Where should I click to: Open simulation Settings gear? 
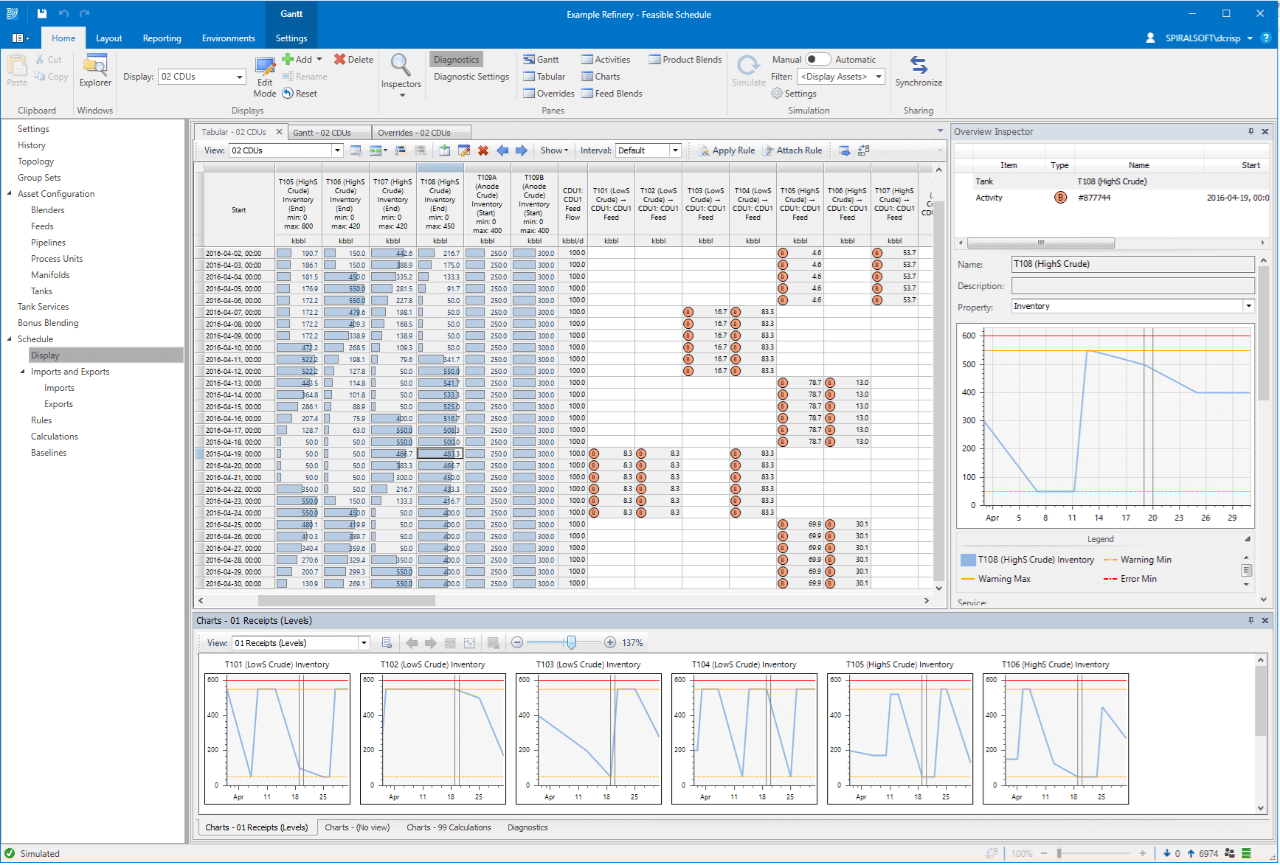click(794, 93)
